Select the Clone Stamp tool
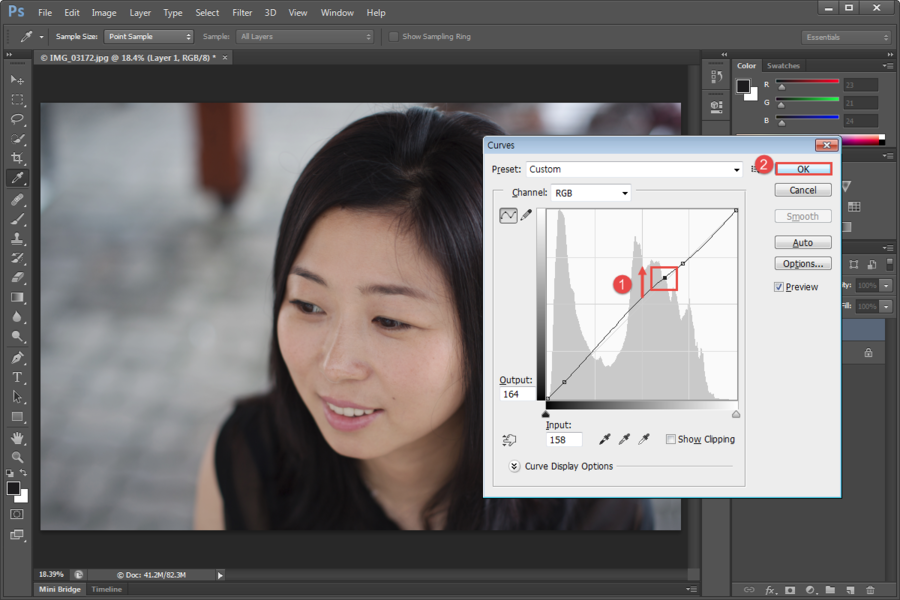The image size is (900, 600). click(x=17, y=238)
